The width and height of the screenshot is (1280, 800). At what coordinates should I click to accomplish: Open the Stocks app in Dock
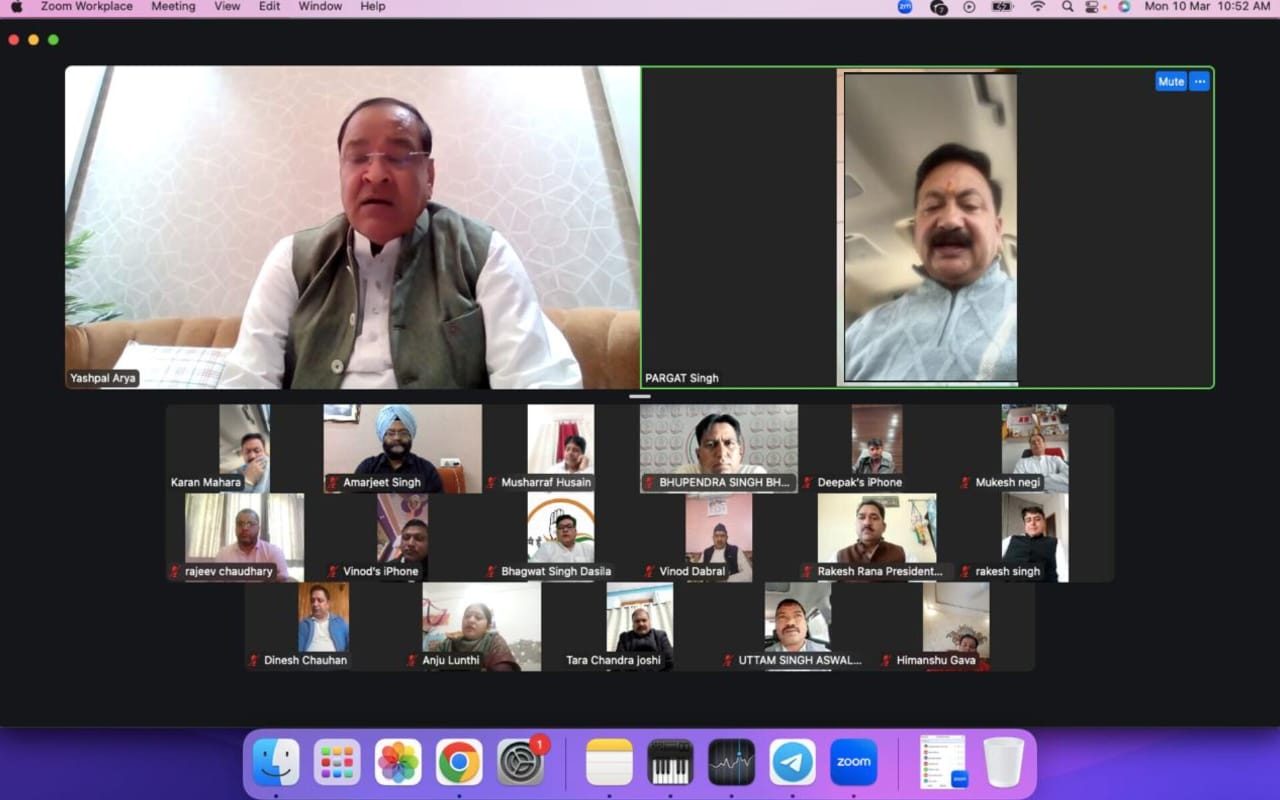pos(731,762)
